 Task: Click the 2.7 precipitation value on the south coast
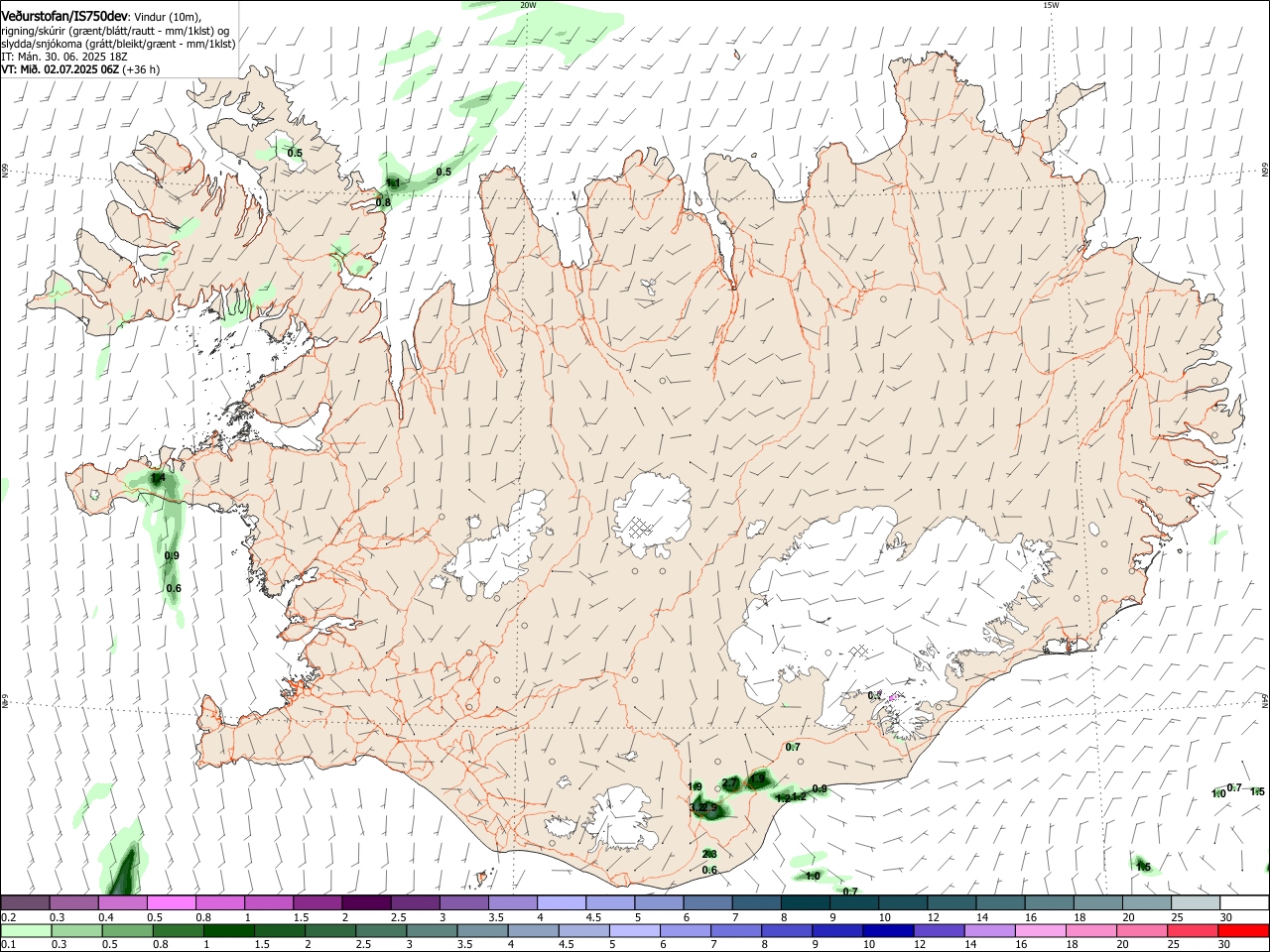pos(730,784)
